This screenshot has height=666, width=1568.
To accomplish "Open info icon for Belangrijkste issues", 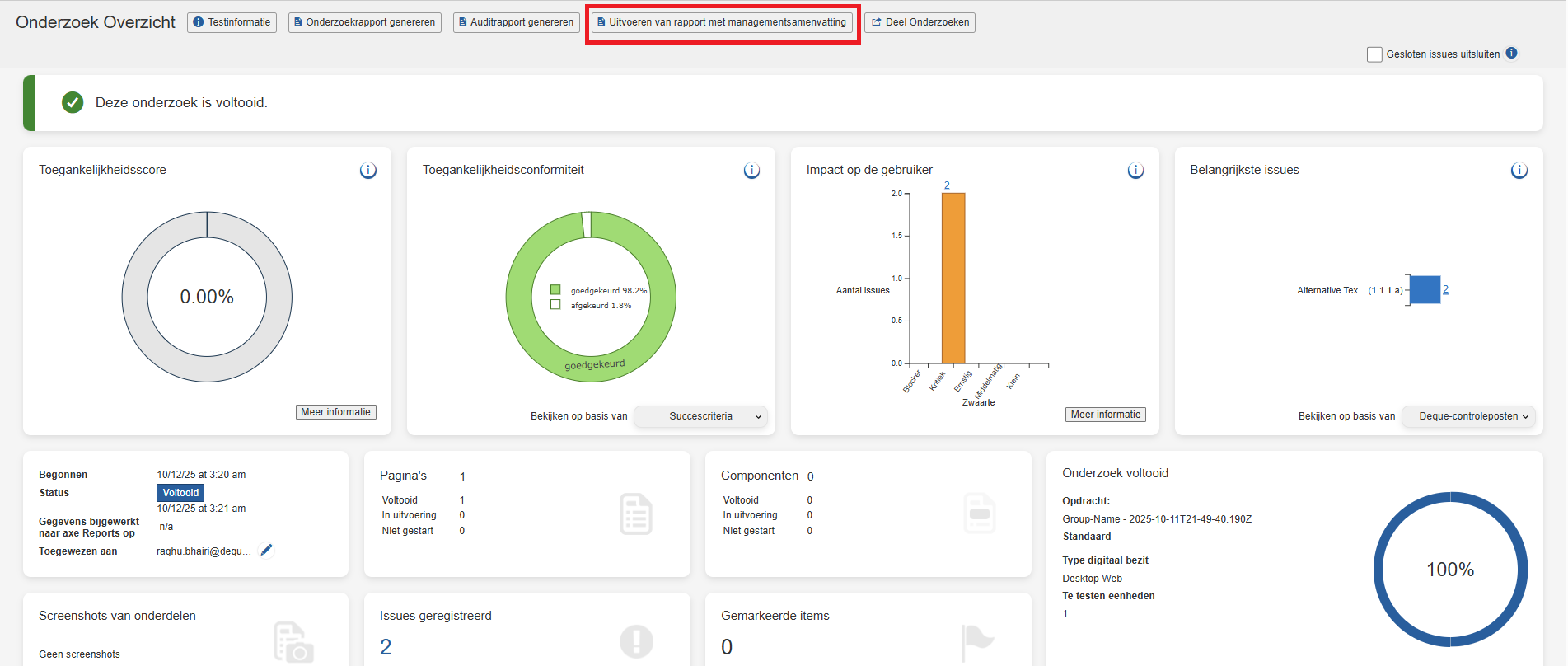I will (1519, 171).
